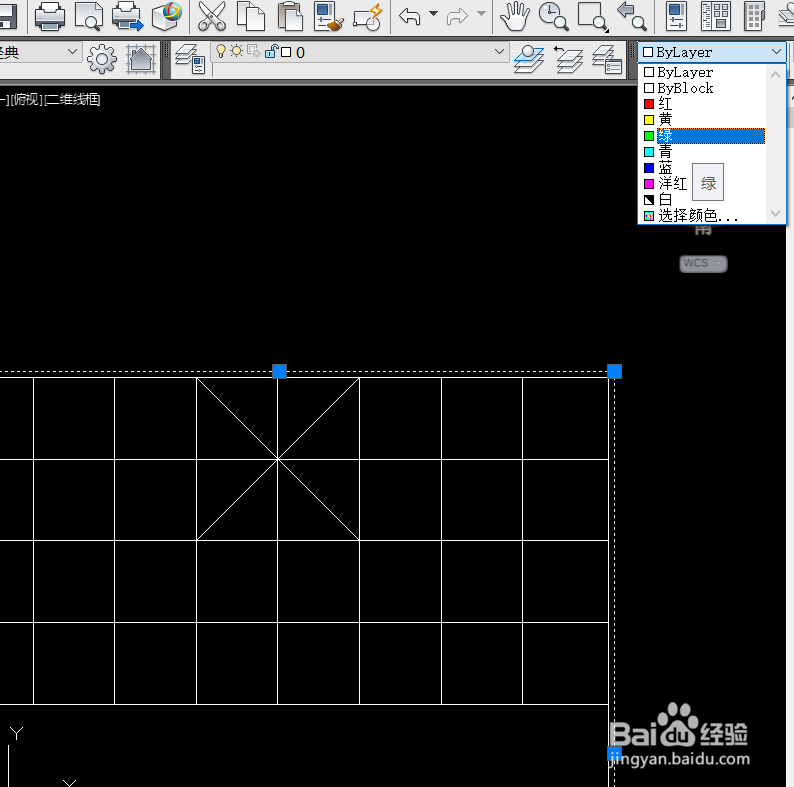Select 白 (white) color entry
This screenshot has height=787, width=794.
pyautogui.click(x=704, y=200)
